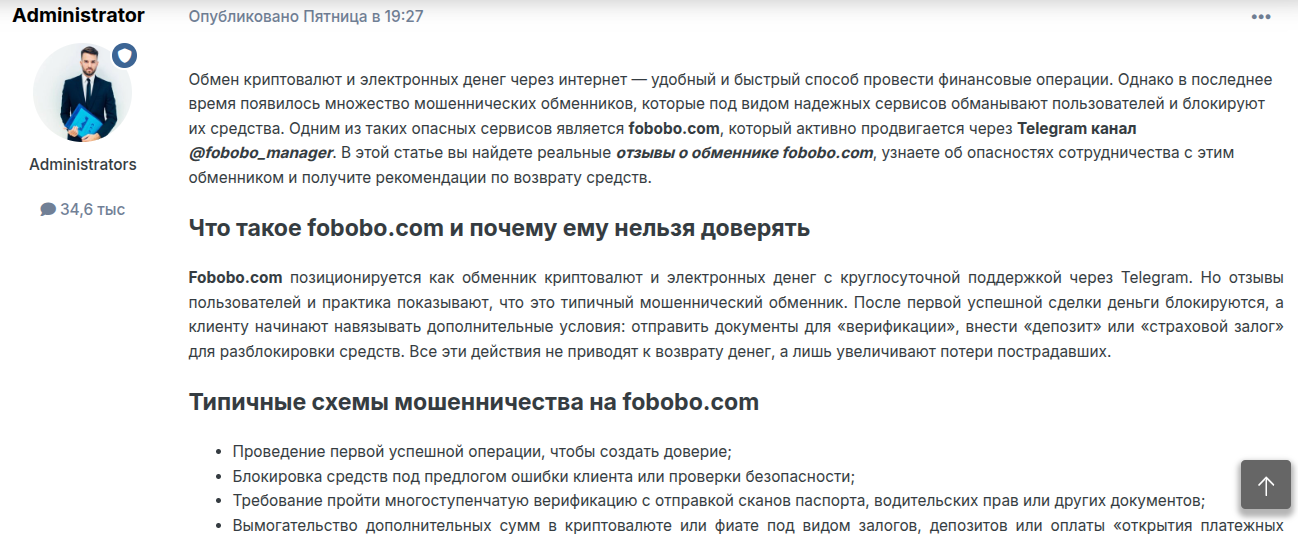Screen dimensions: 1298x538
Task: Click heading 'Что такое fobobo.com и почему ему нельзя доверять'
Action: coord(499,228)
